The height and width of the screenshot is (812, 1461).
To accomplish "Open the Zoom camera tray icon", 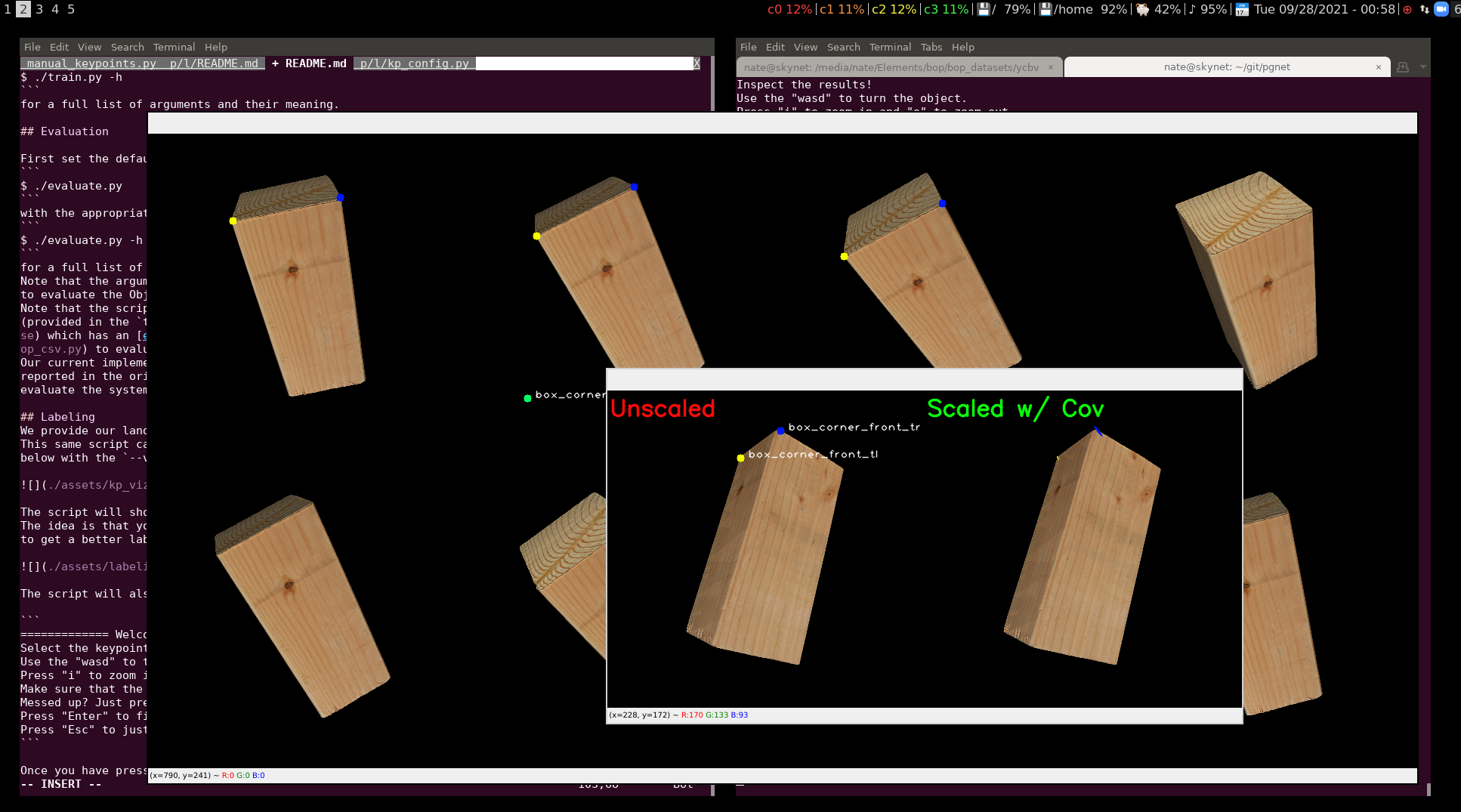I will tap(1441, 9).
